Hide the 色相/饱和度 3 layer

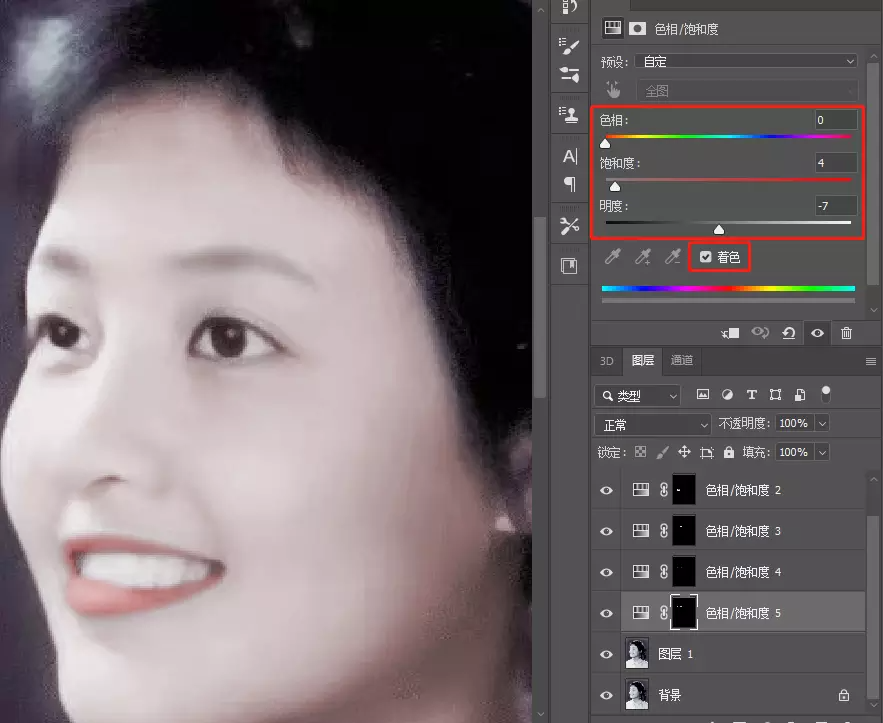606,532
